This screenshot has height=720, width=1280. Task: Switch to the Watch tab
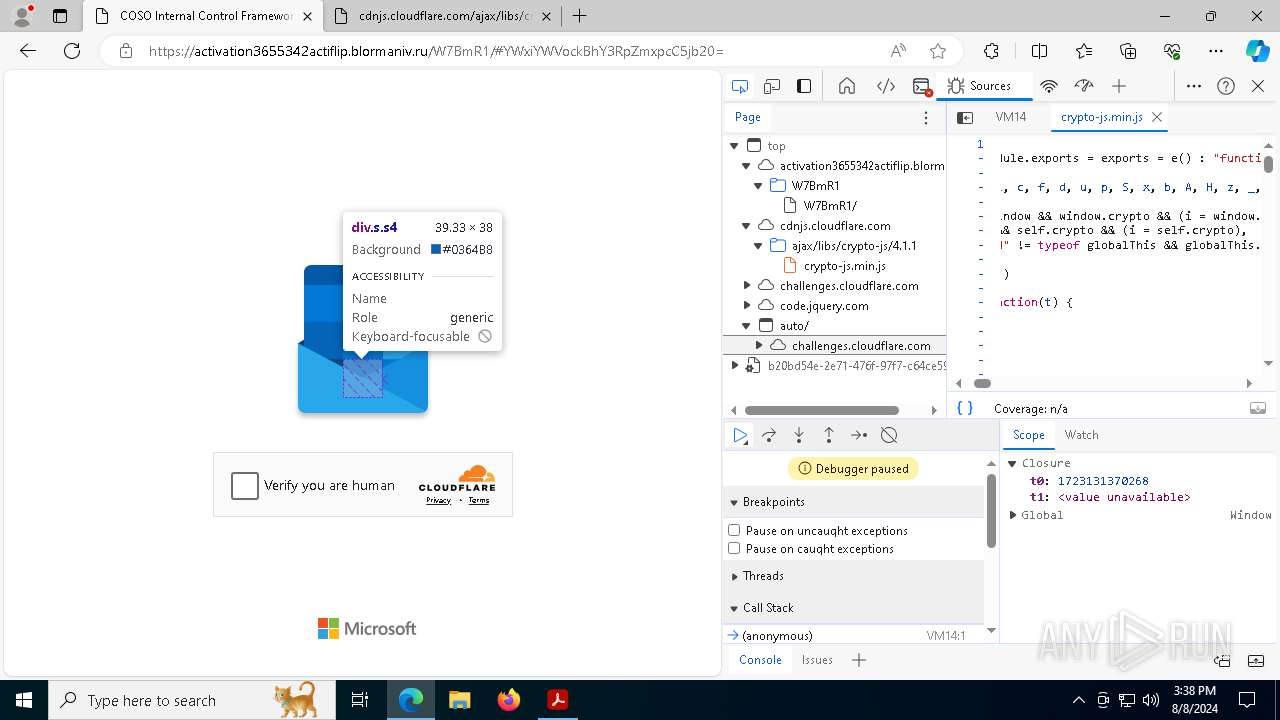[x=1081, y=435]
